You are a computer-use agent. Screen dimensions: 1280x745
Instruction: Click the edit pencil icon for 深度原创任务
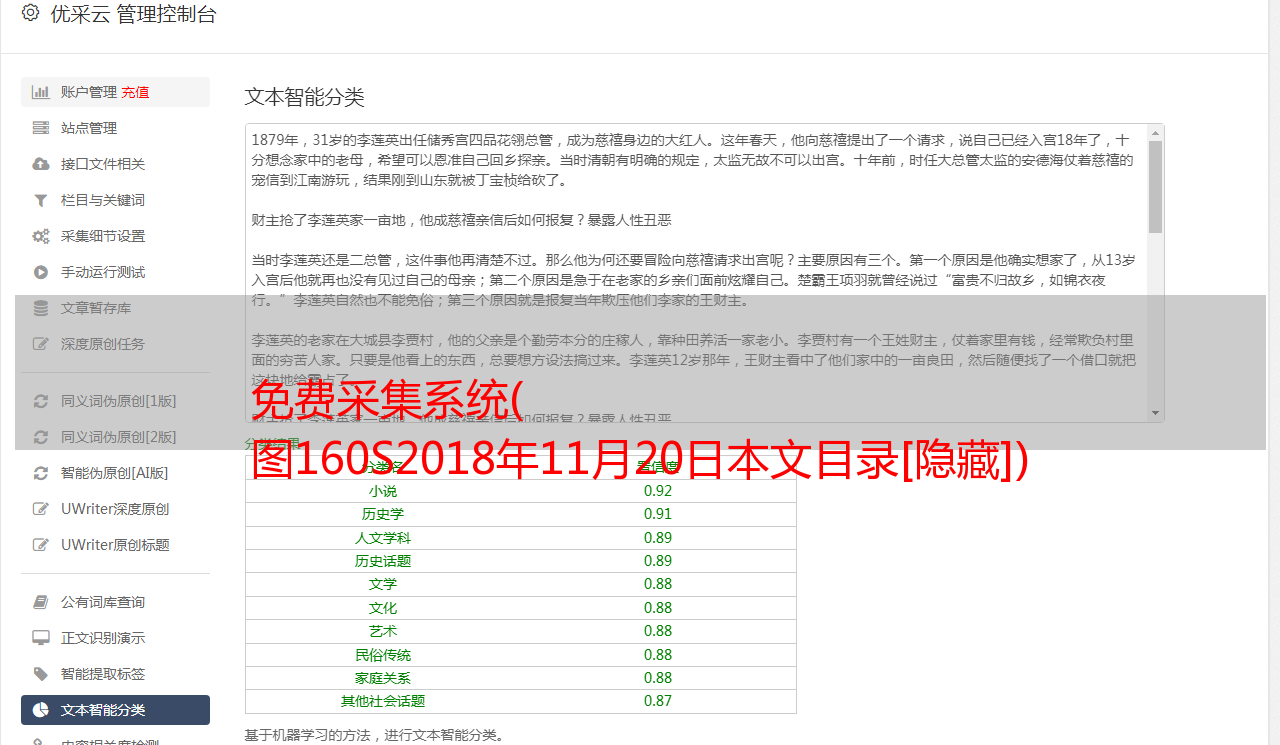41,344
